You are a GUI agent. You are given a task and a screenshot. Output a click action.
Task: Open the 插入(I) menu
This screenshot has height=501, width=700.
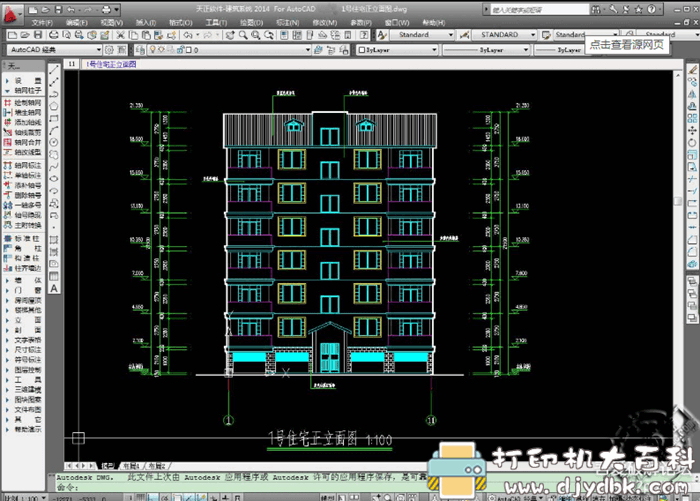tap(146, 22)
